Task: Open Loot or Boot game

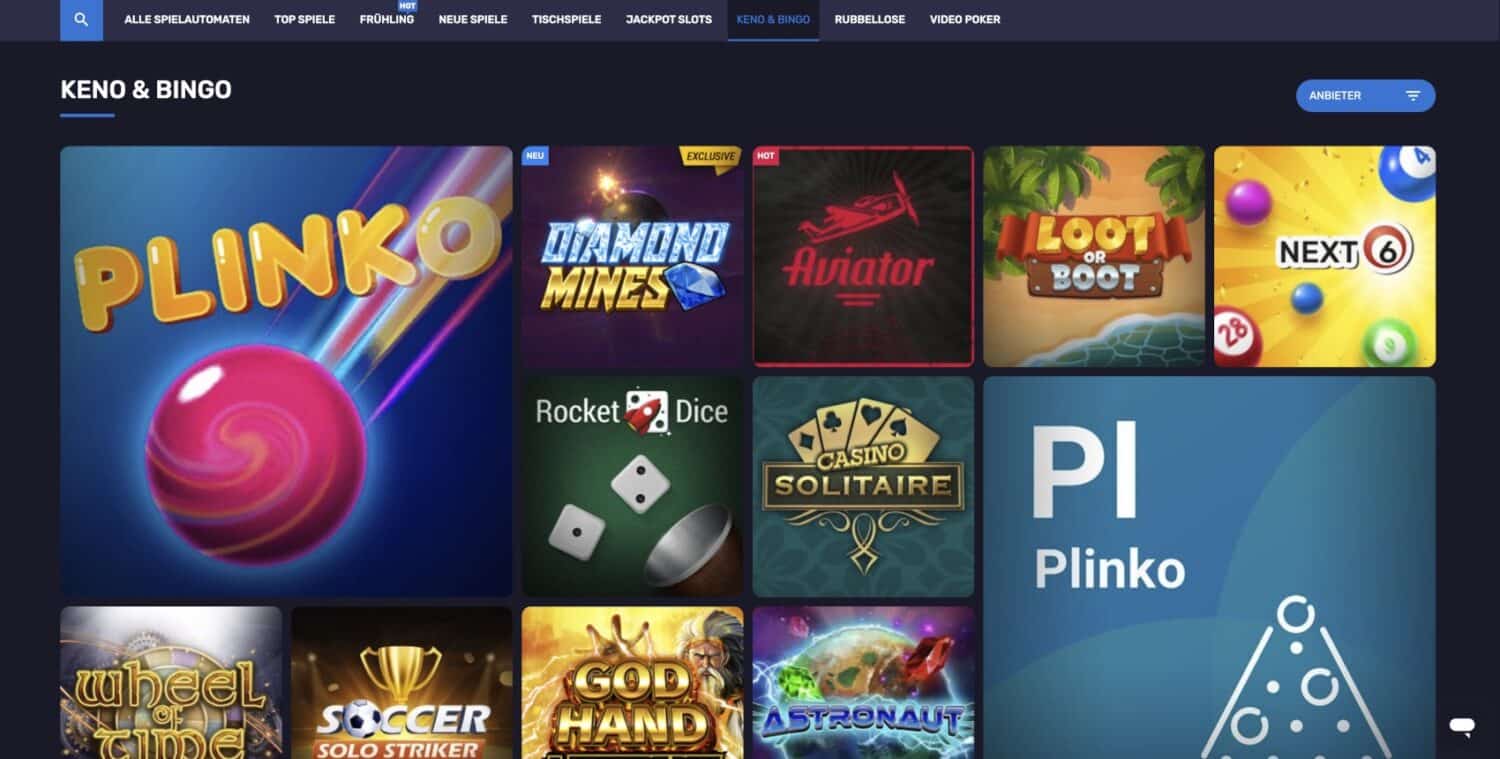Action: pyautogui.click(x=1094, y=257)
